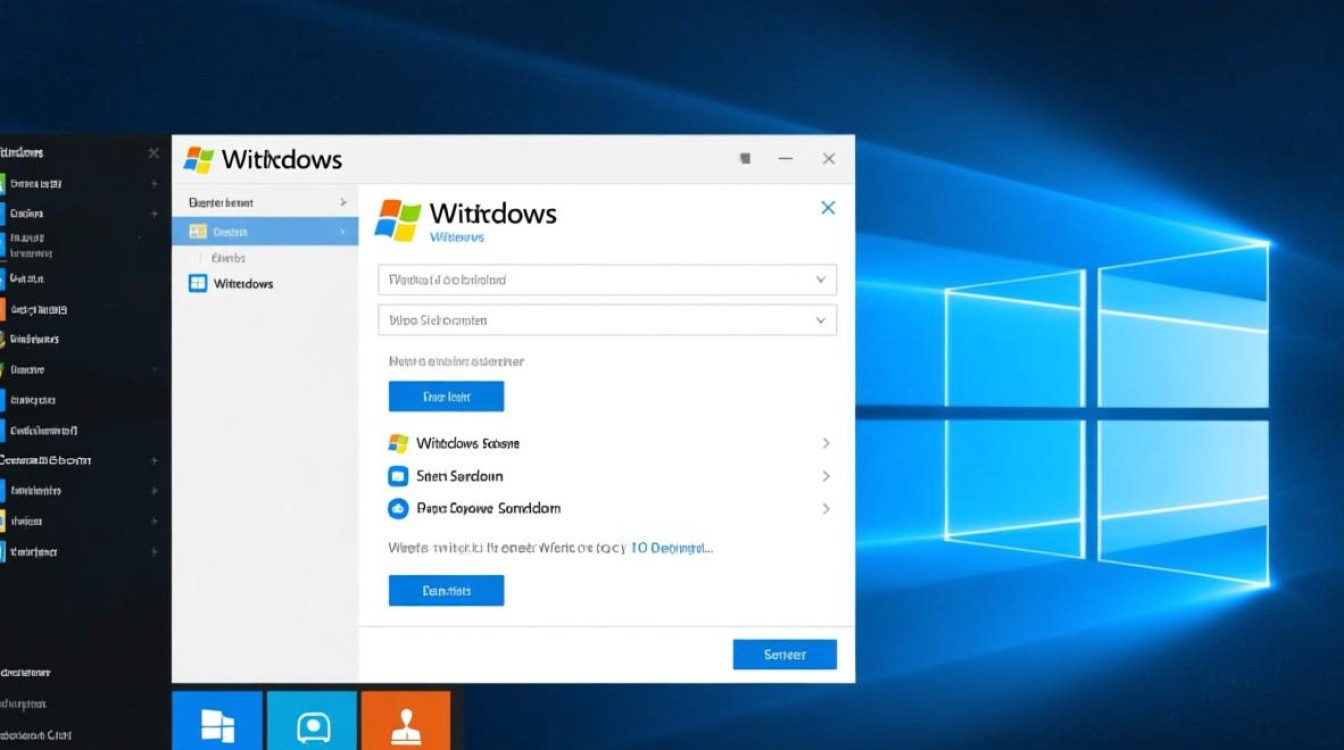Screen dimensions: 1344x750
Task: Open the orange person tile
Action: [406, 722]
